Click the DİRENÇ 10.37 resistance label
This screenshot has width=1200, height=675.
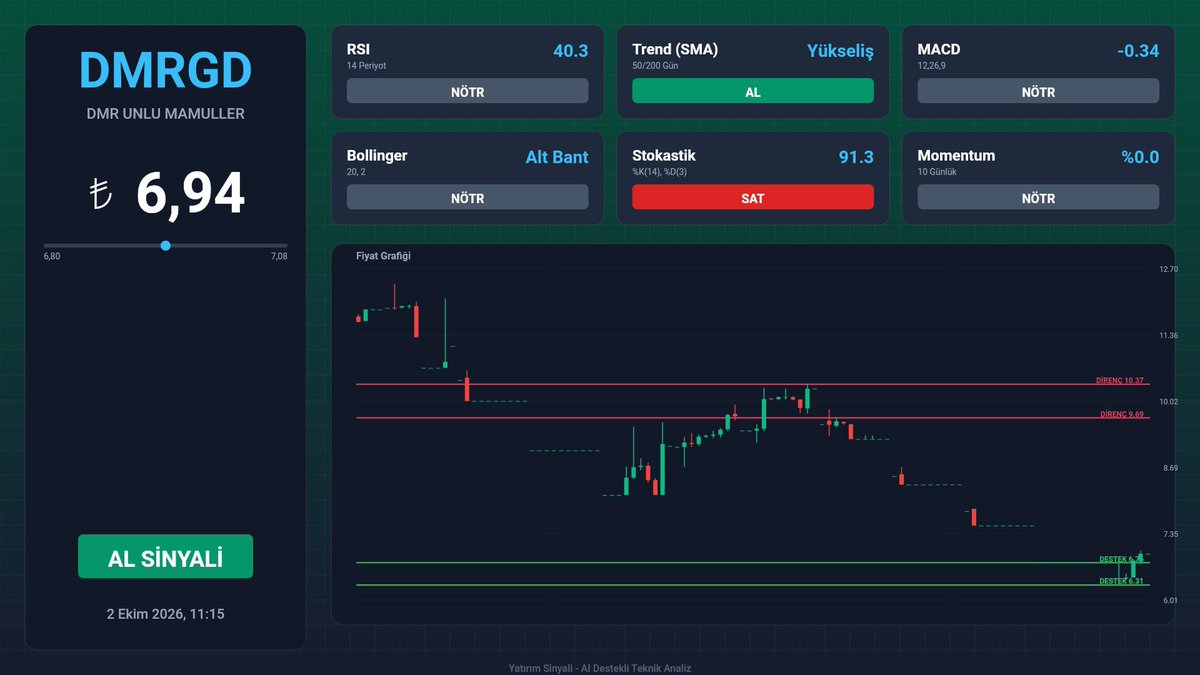tap(1120, 381)
